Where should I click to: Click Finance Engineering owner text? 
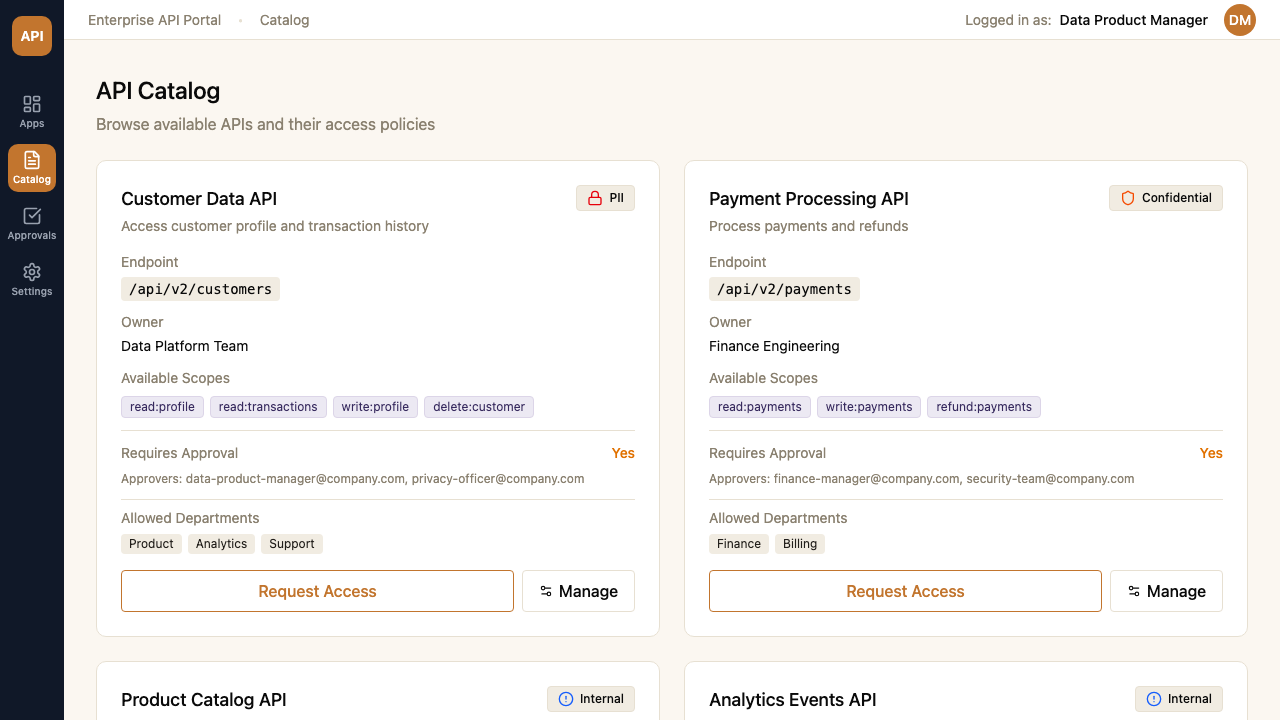(x=774, y=346)
